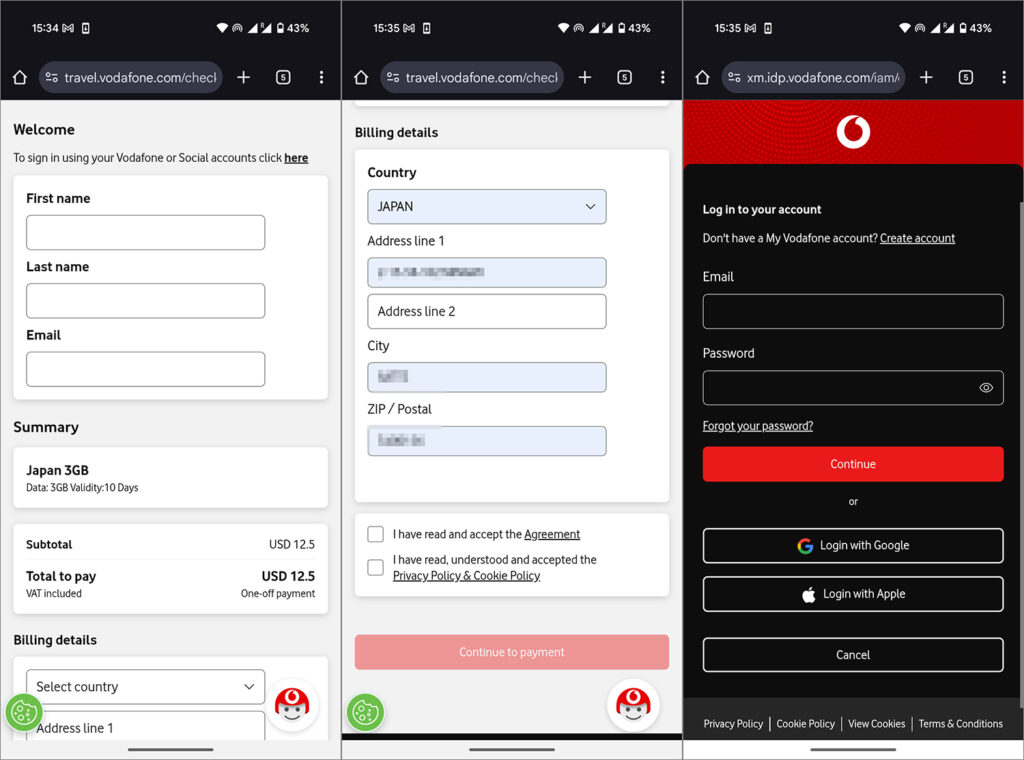1024x760 pixels.
Task: Tap the home icon in the right phone browser
Action: pos(703,78)
